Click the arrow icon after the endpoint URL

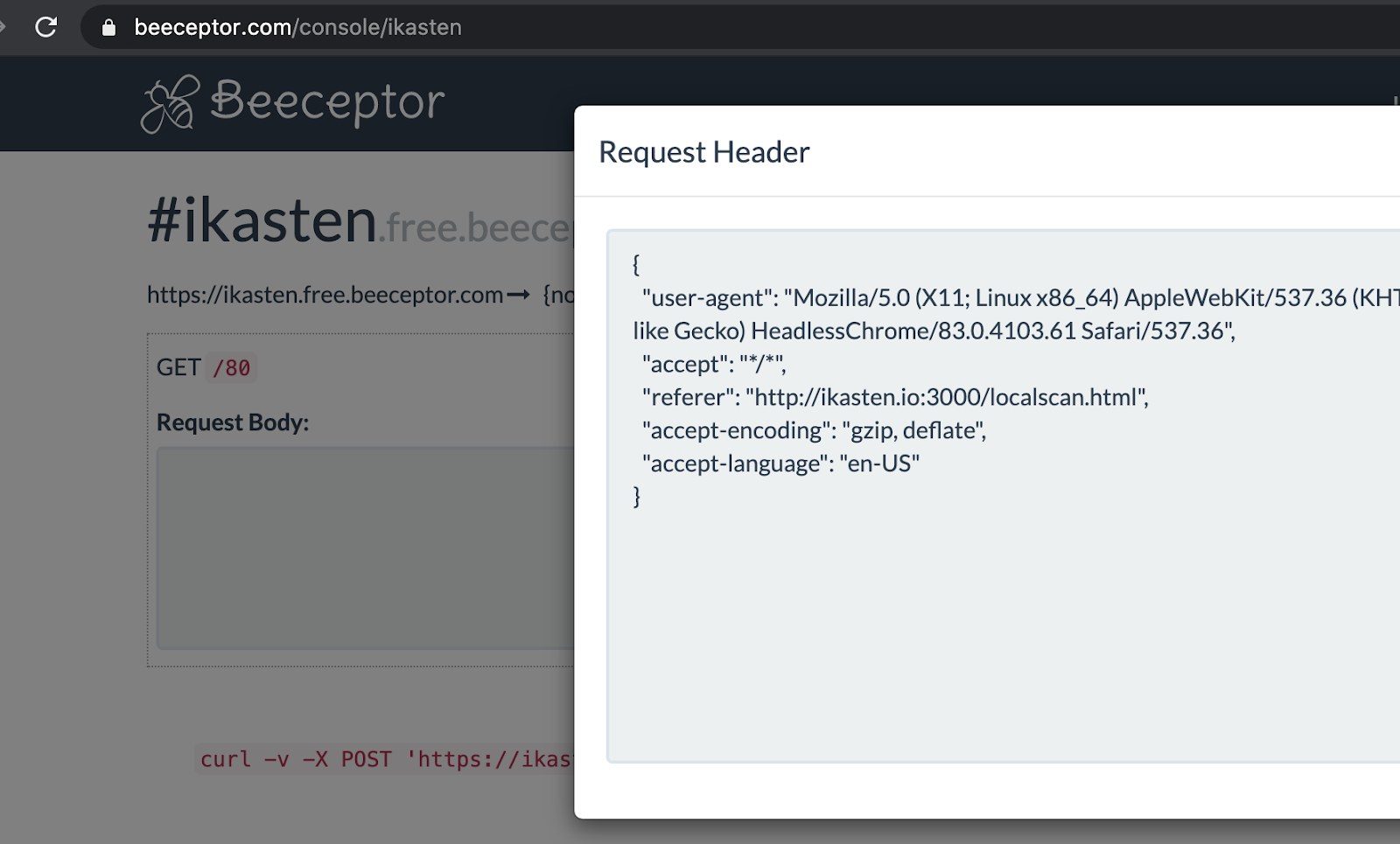point(519,295)
